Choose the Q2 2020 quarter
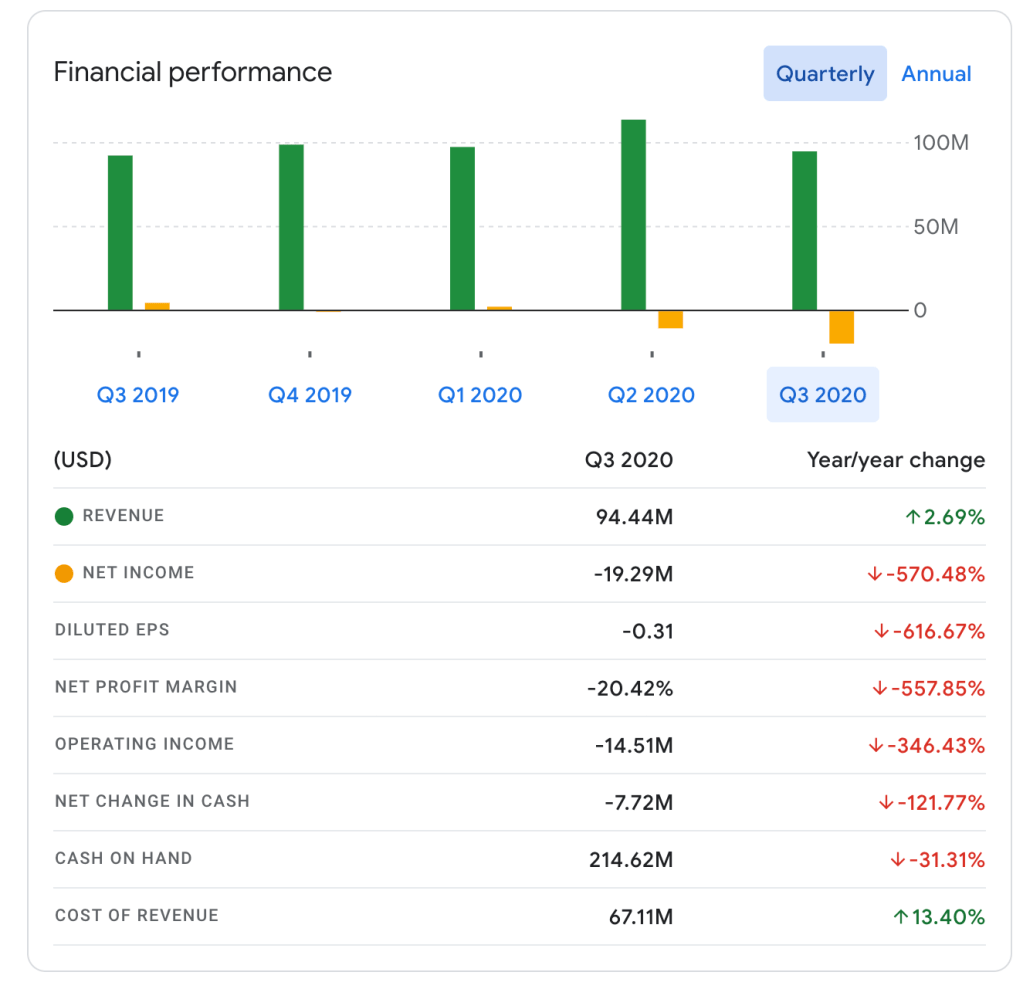Image resolution: width=1023 pixels, height=989 pixels. point(651,395)
